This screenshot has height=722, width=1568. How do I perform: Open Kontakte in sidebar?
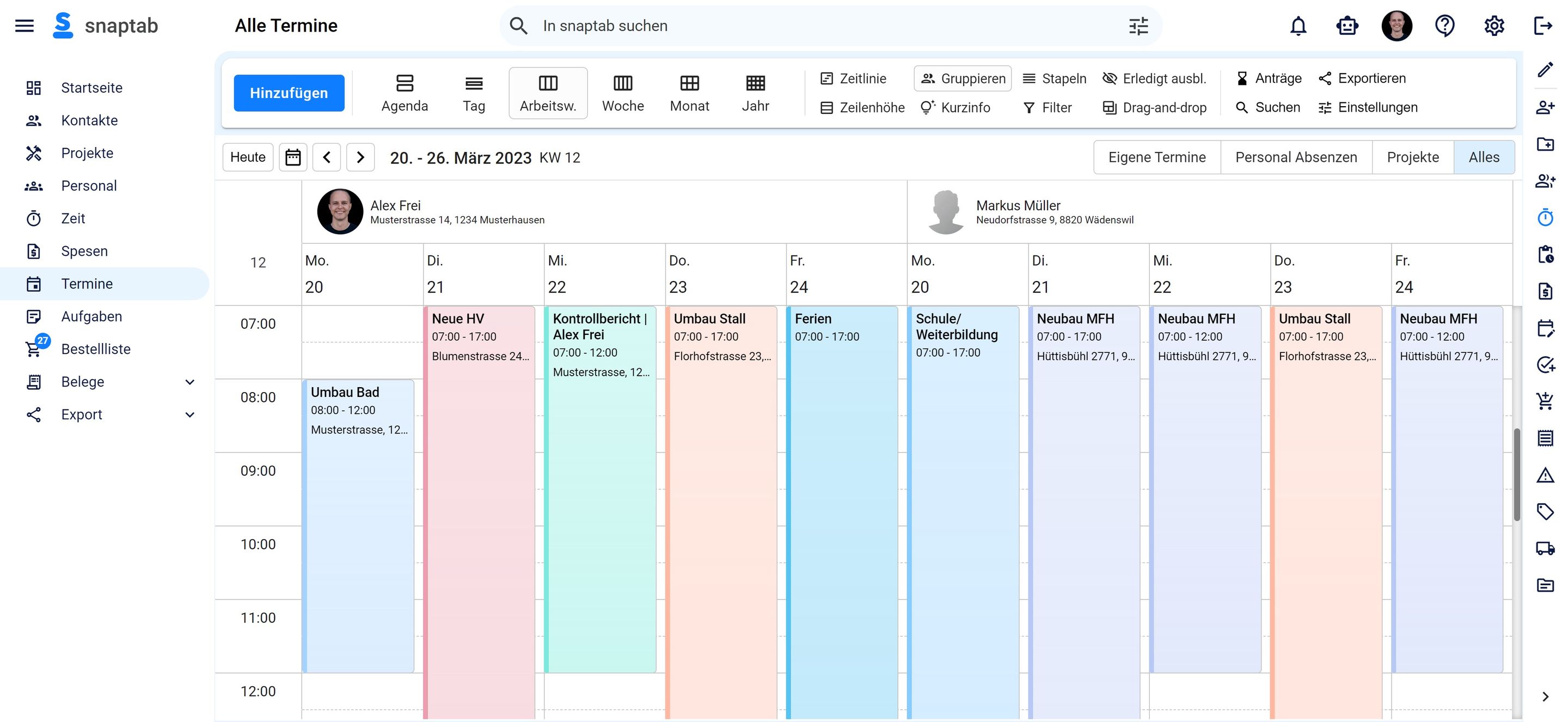tap(105, 120)
